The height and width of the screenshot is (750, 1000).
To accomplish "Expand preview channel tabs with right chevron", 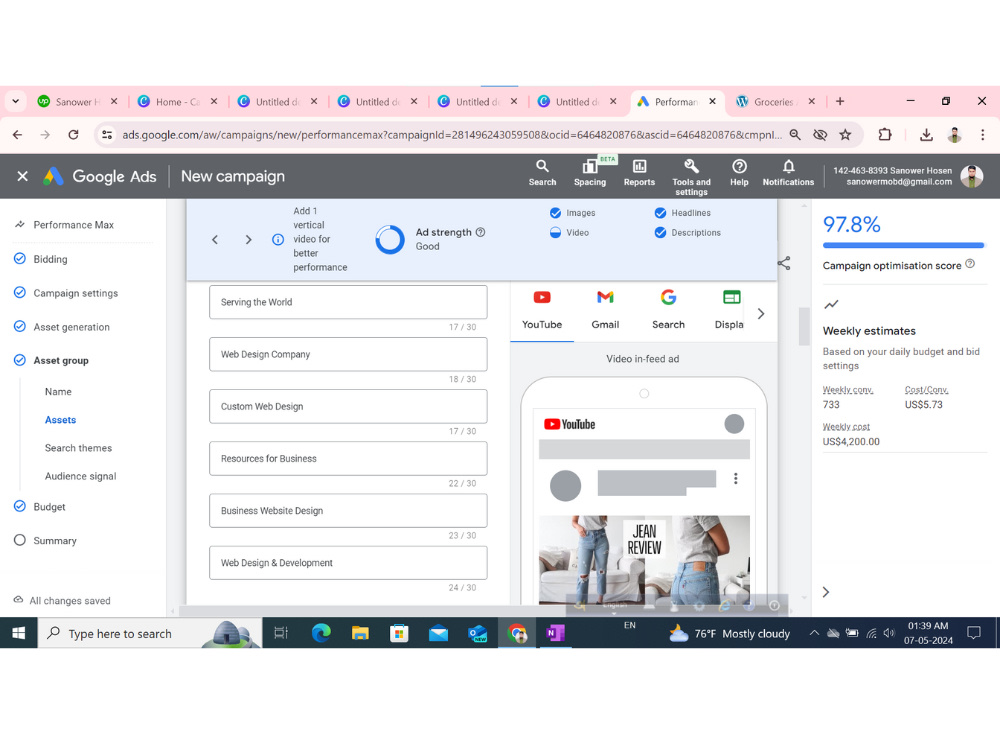I will coord(761,314).
